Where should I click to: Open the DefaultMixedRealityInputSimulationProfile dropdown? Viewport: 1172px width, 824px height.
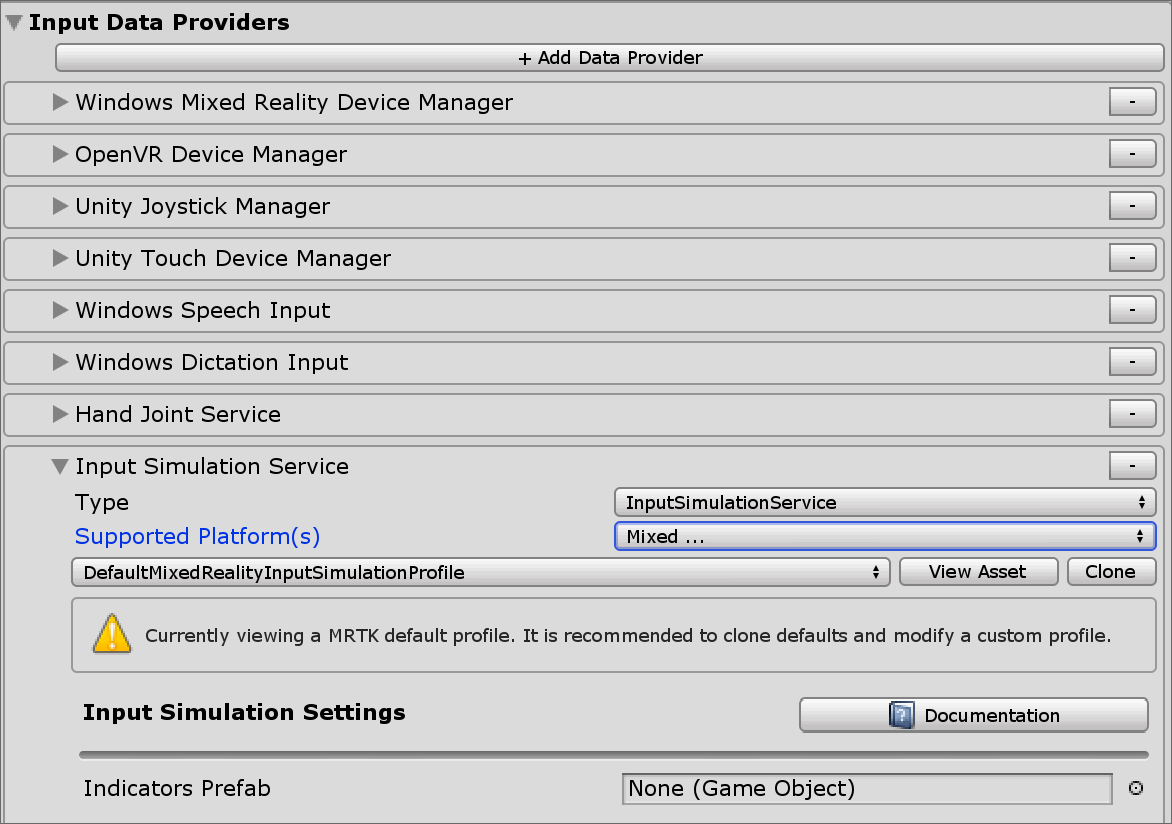tap(480, 571)
